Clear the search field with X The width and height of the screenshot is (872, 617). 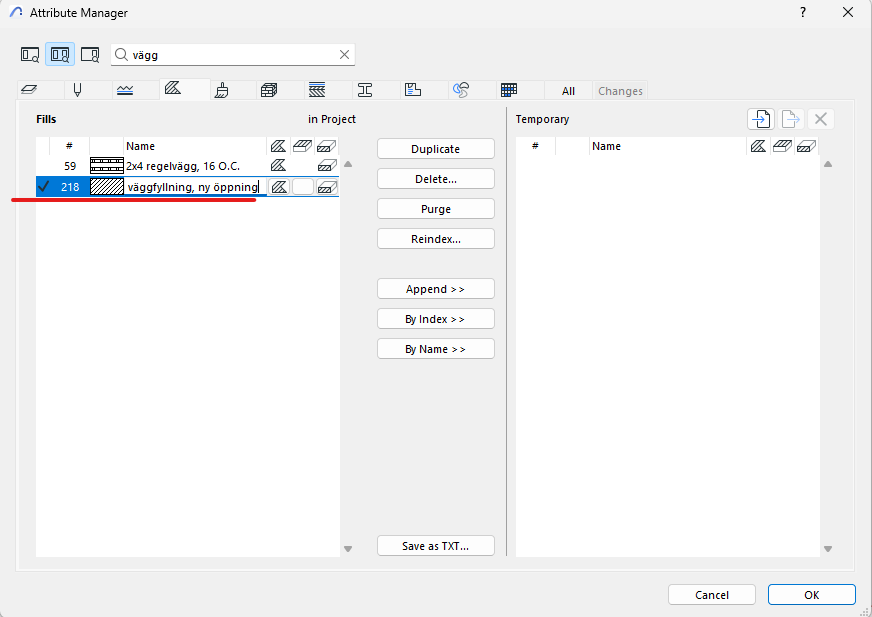click(x=344, y=55)
